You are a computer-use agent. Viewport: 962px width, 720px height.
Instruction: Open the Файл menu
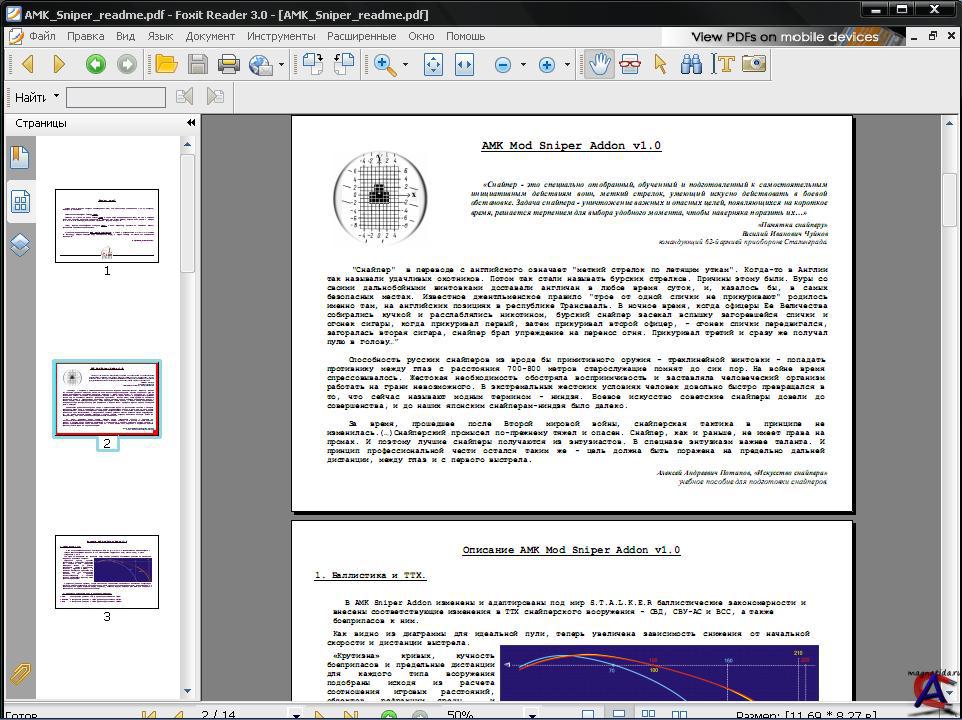pos(41,36)
